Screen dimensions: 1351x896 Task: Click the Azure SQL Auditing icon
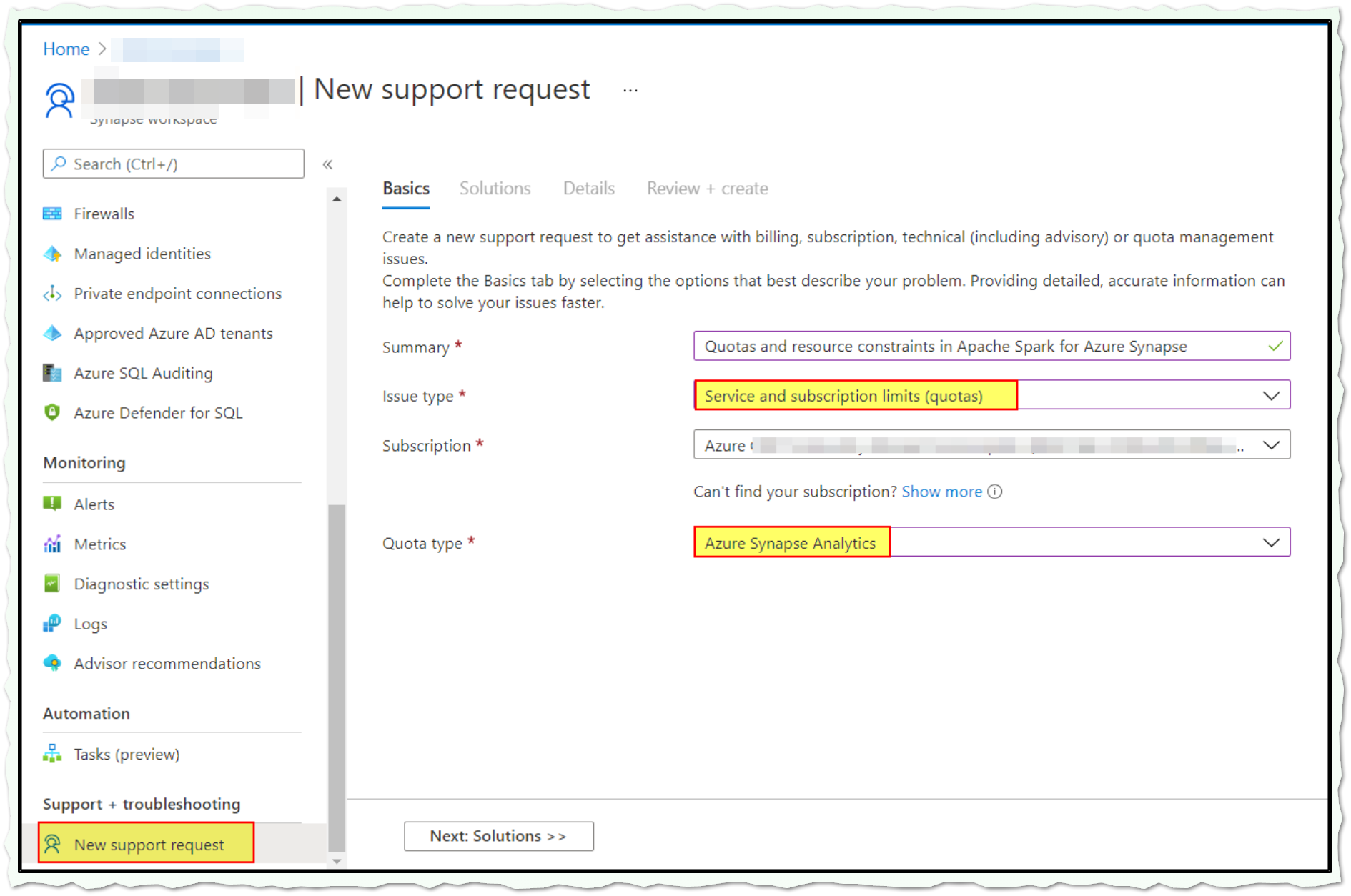click(x=52, y=372)
